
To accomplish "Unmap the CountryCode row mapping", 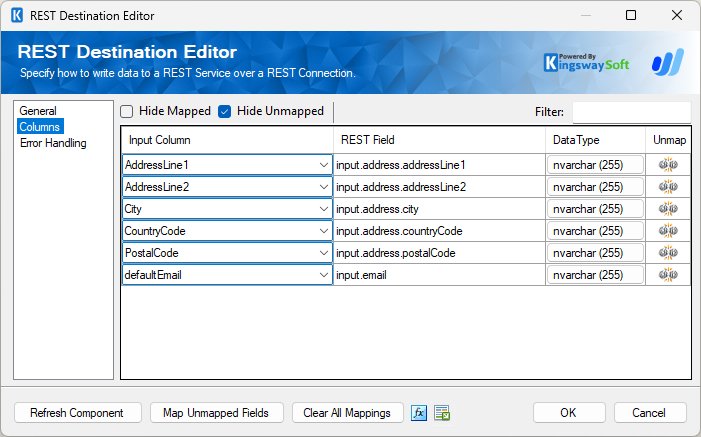I will click(x=668, y=230).
